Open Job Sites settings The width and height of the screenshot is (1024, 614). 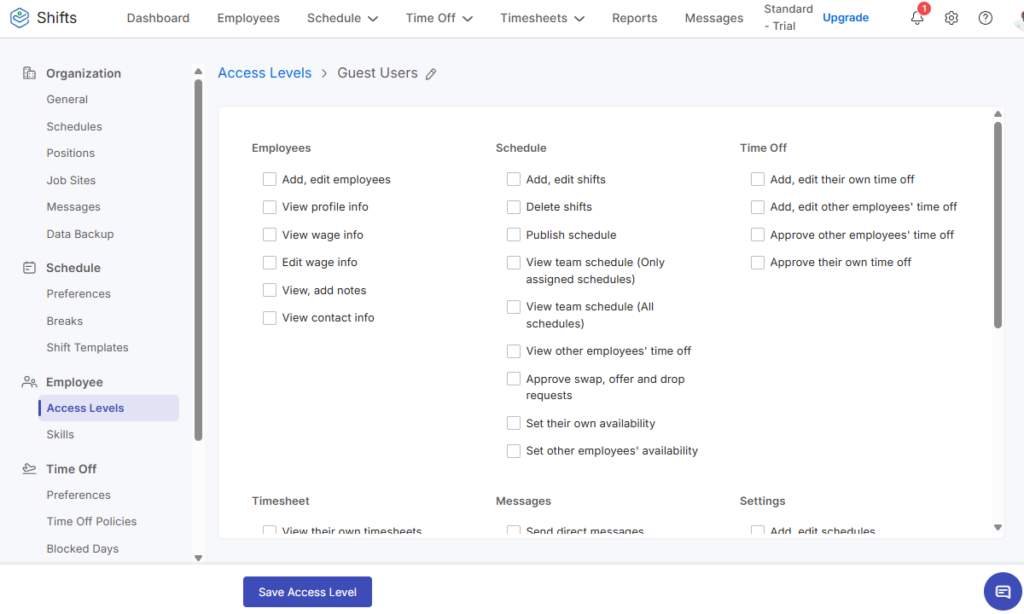[x=71, y=180]
